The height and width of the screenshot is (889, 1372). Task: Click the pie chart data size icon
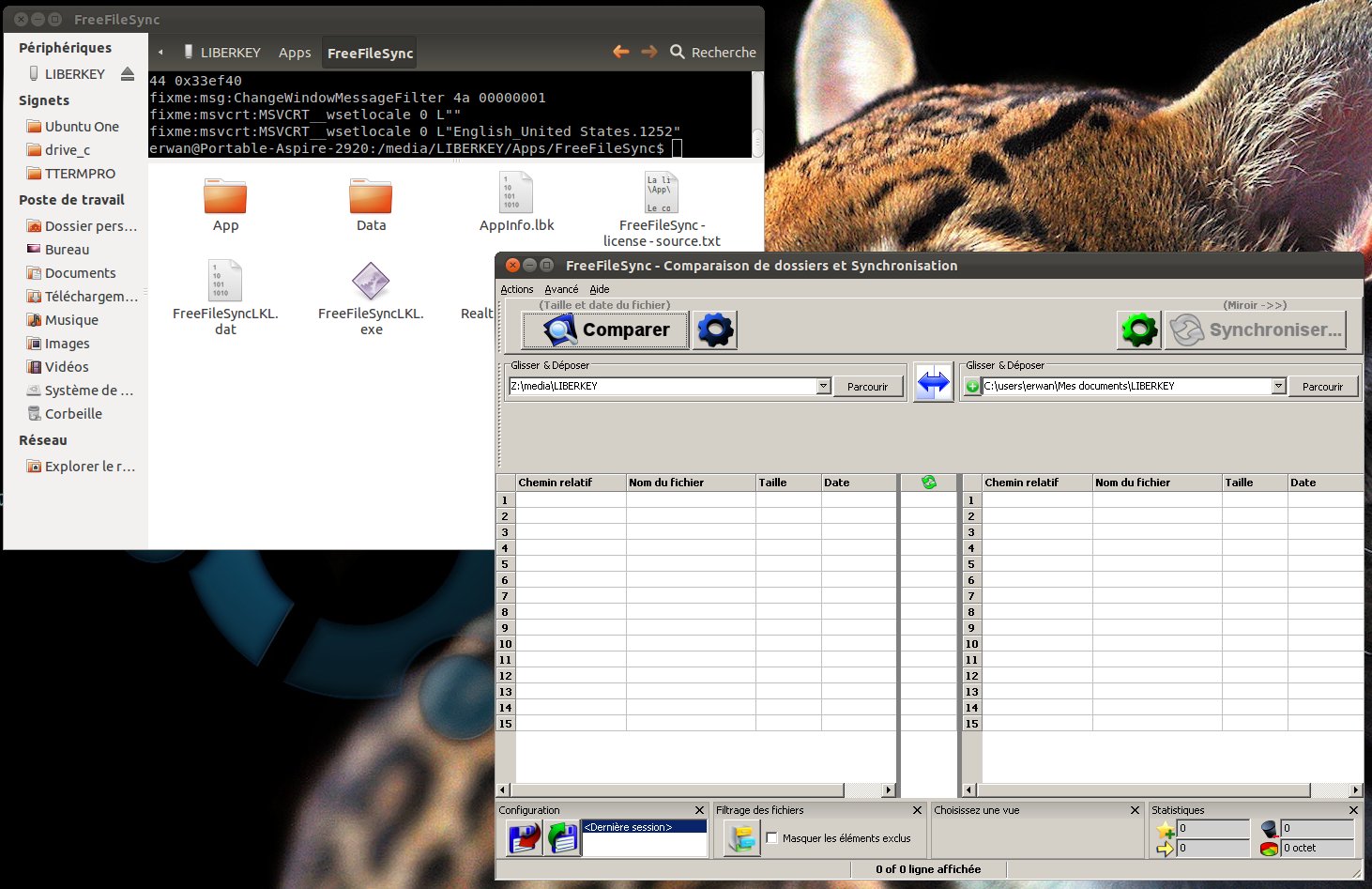point(1269,849)
